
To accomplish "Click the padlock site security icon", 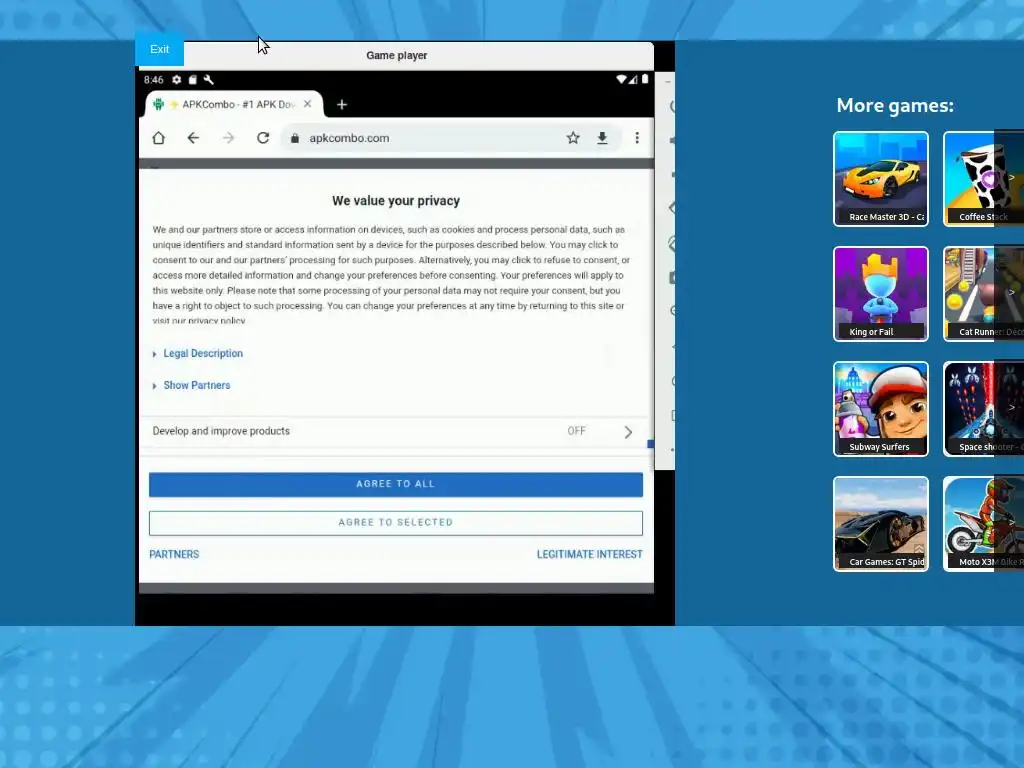I will point(295,138).
